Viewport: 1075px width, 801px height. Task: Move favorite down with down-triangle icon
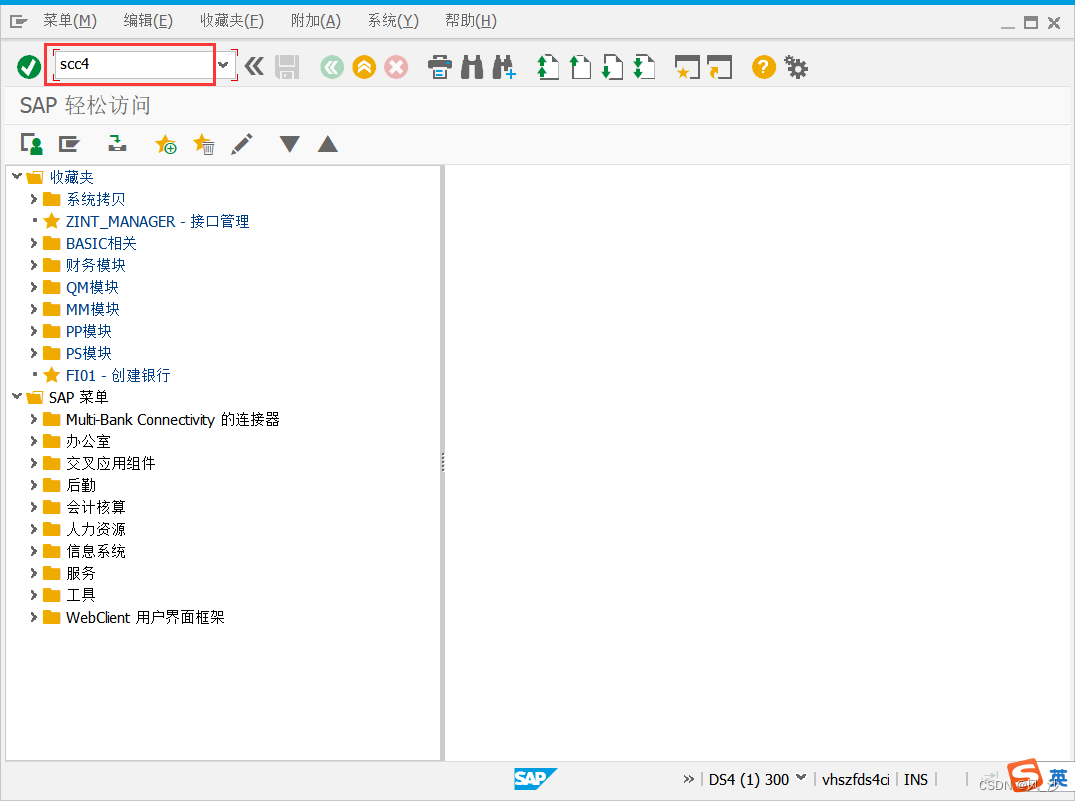[290, 144]
